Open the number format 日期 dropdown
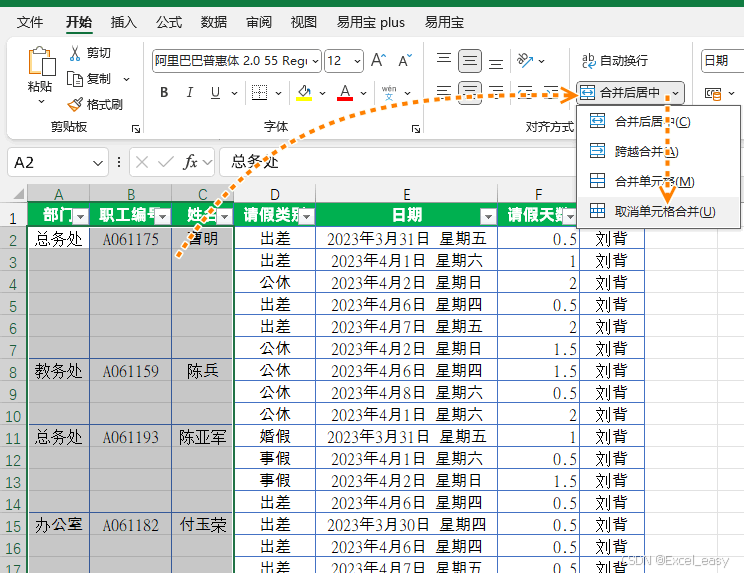Screen dimensions: 744x573 tap(722, 61)
